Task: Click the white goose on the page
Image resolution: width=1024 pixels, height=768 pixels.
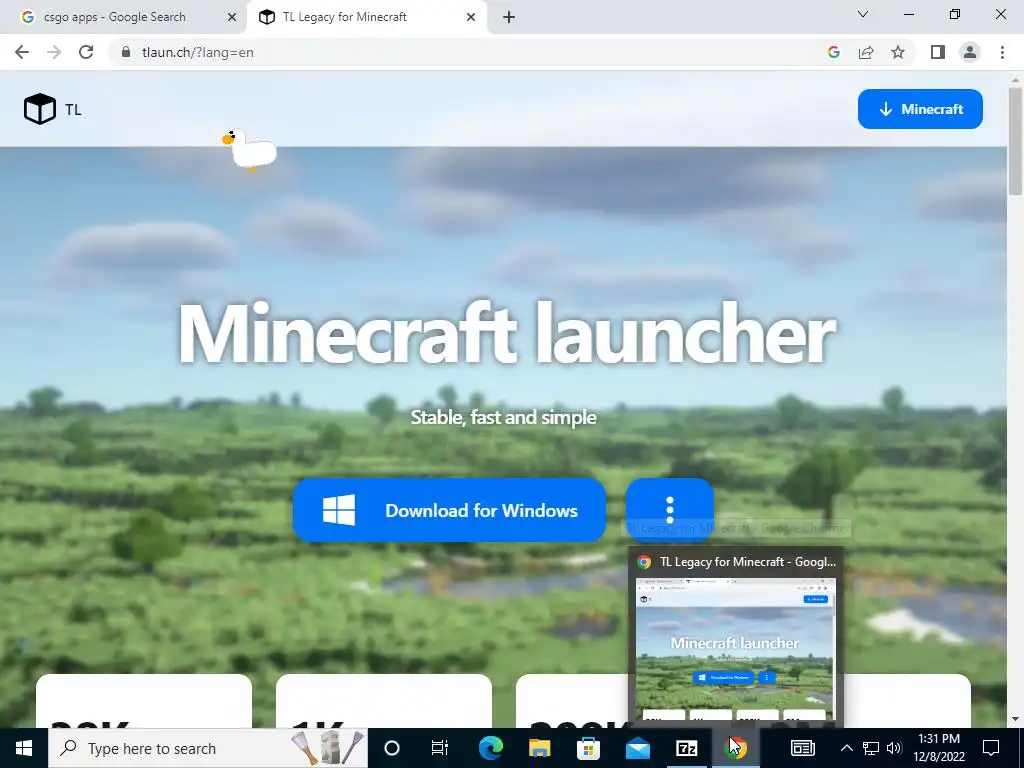Action: point(249,150)
